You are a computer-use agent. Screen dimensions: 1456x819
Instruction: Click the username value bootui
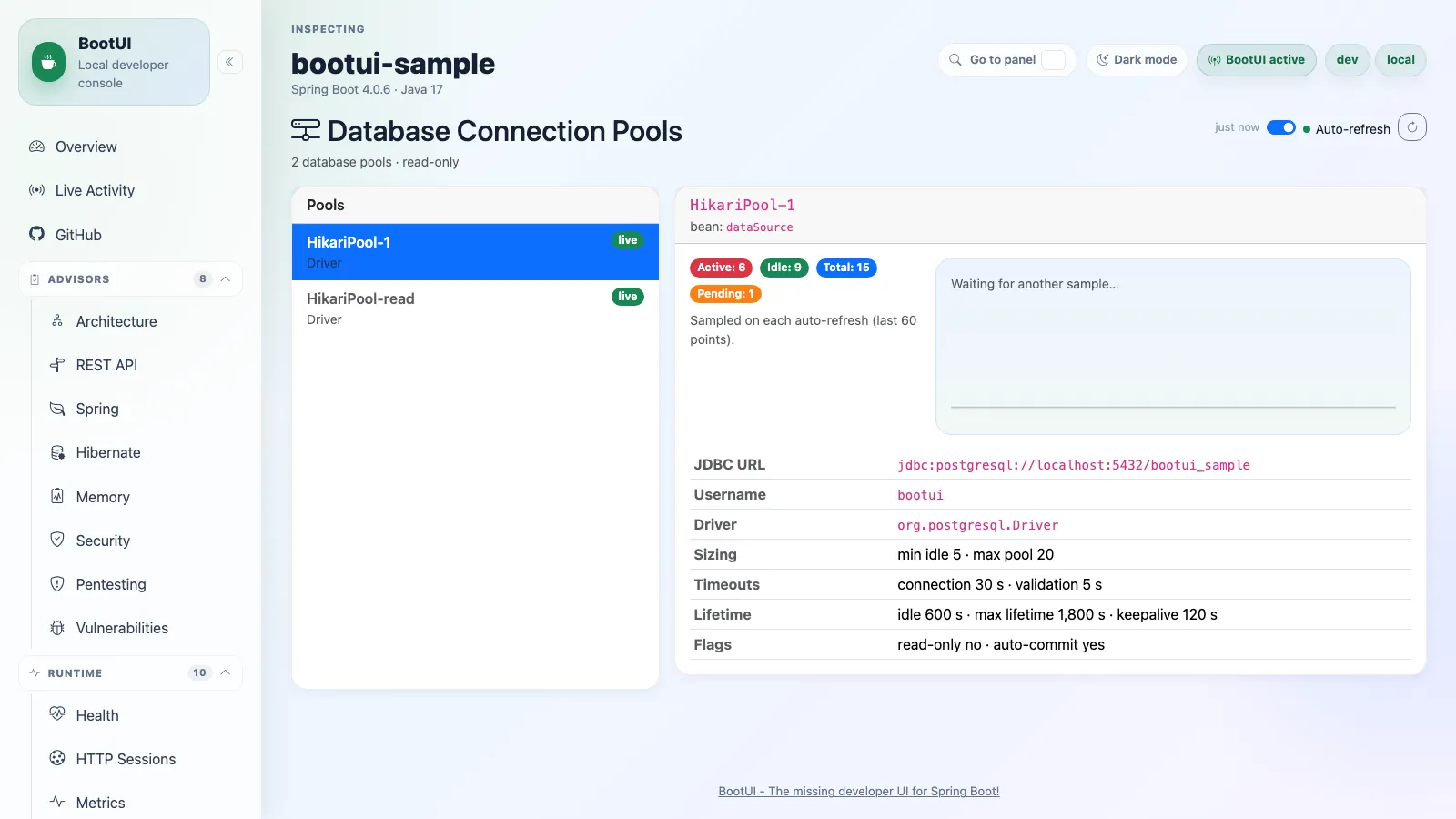click(920, 495)
